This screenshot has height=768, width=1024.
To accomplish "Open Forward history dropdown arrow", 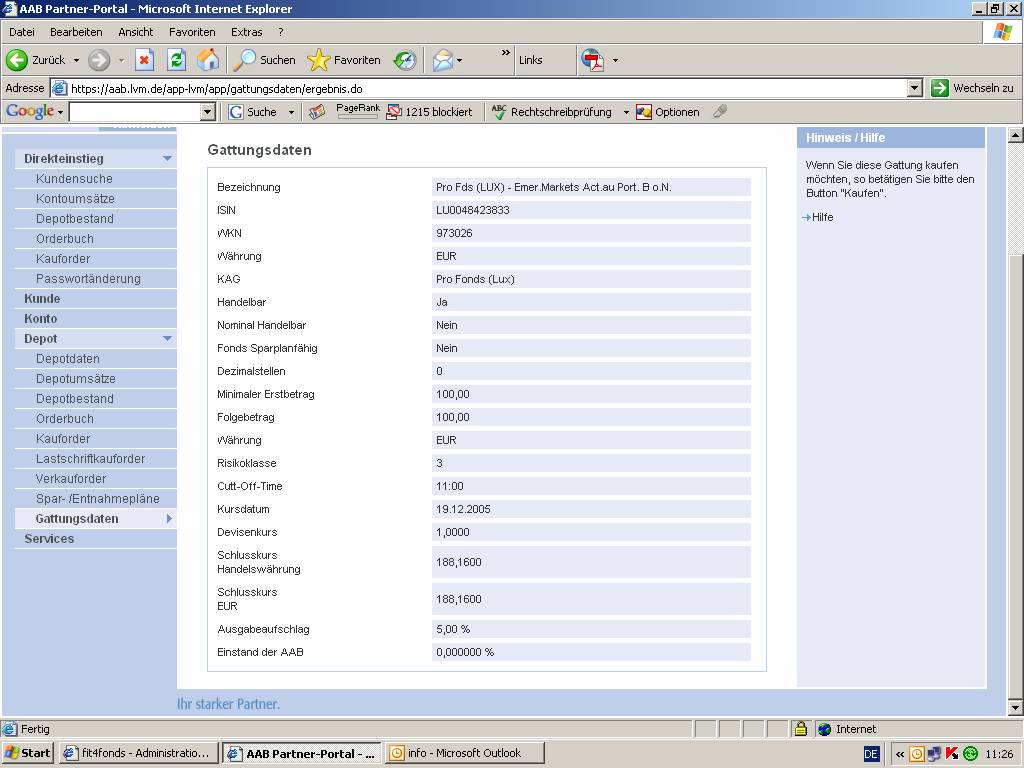I will [121, 60].
